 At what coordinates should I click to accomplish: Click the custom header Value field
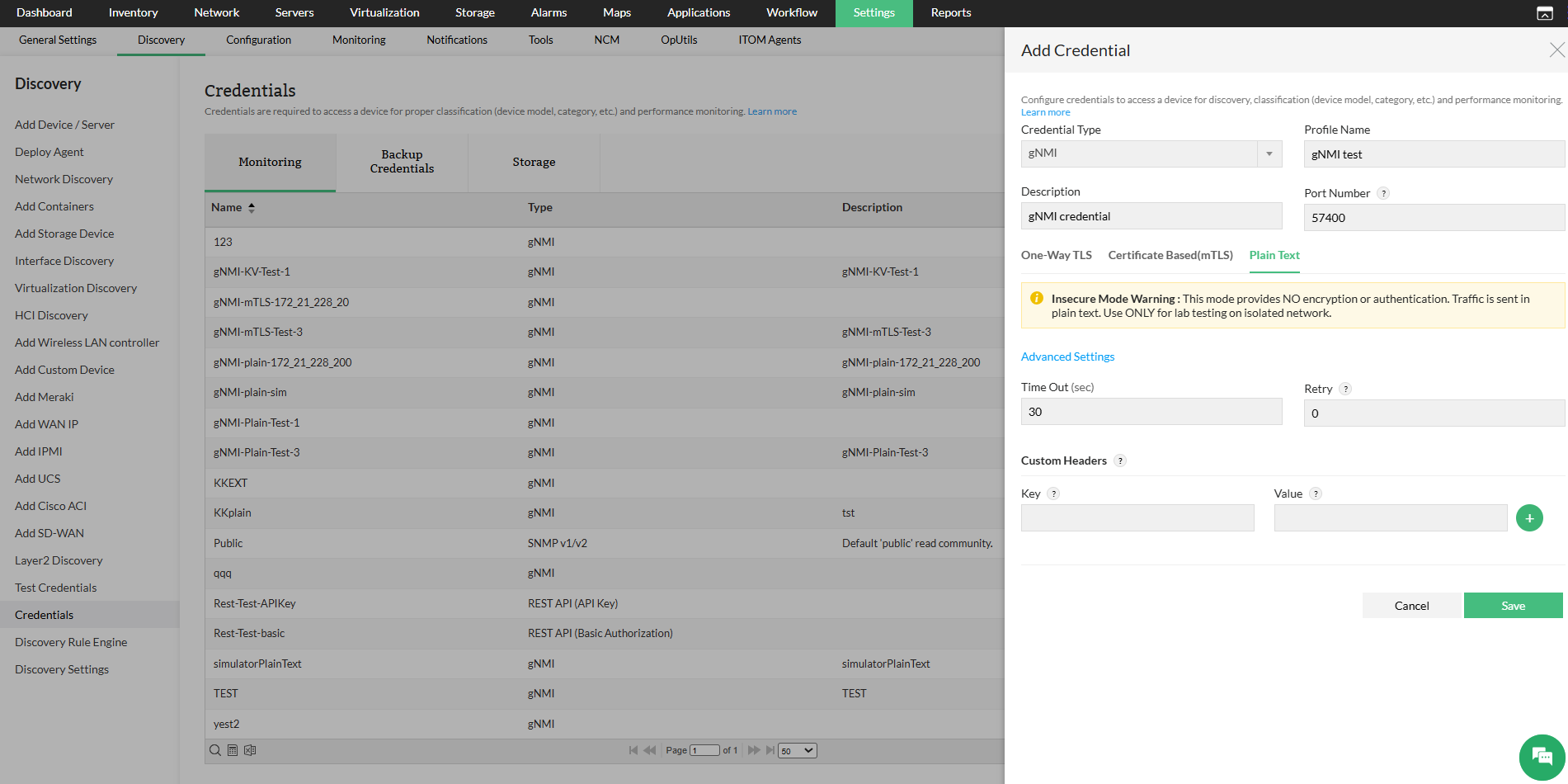(1391, 518)
